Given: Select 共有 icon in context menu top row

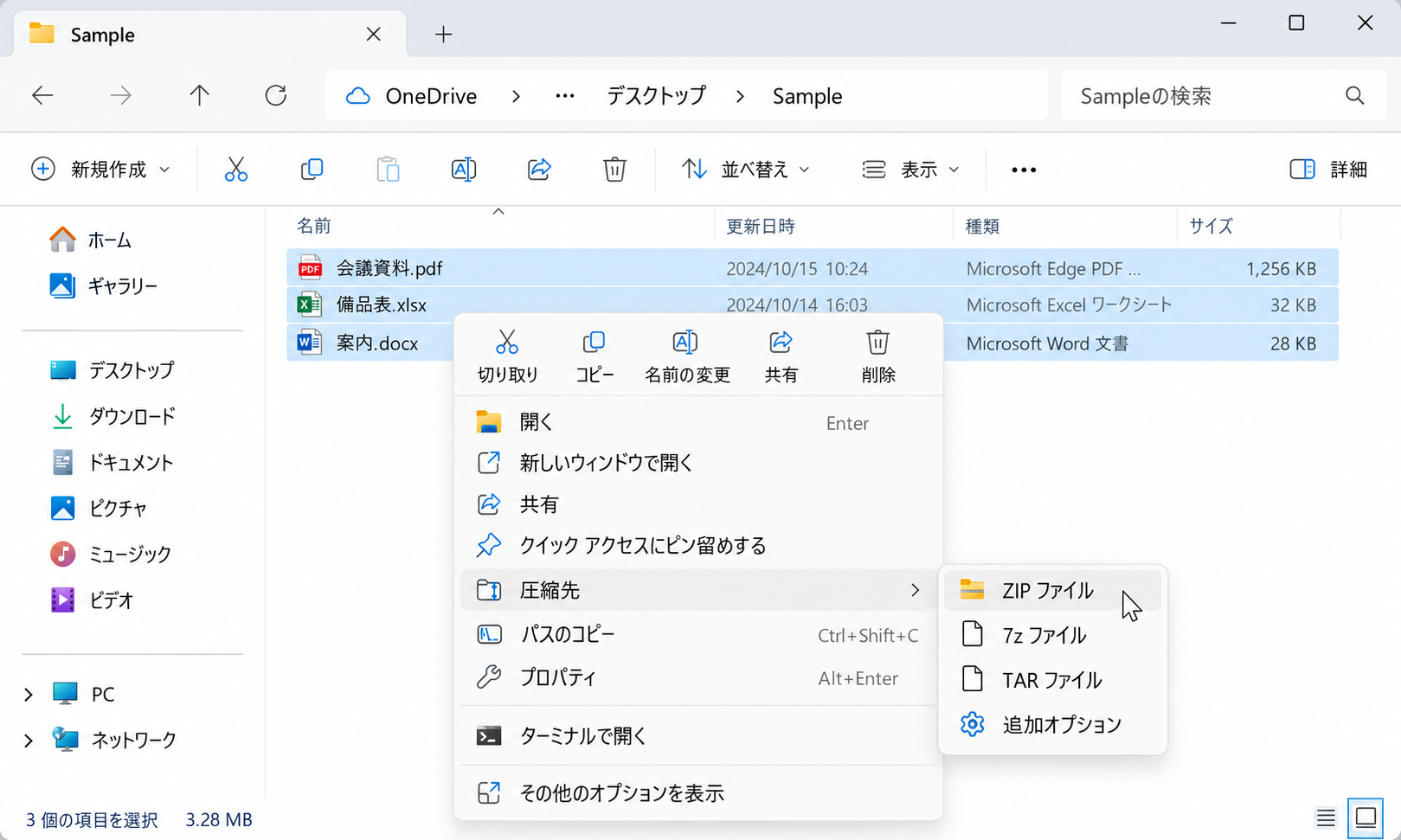Looking at the screenshot, I should pyautogui.click(x=781, y=356).
